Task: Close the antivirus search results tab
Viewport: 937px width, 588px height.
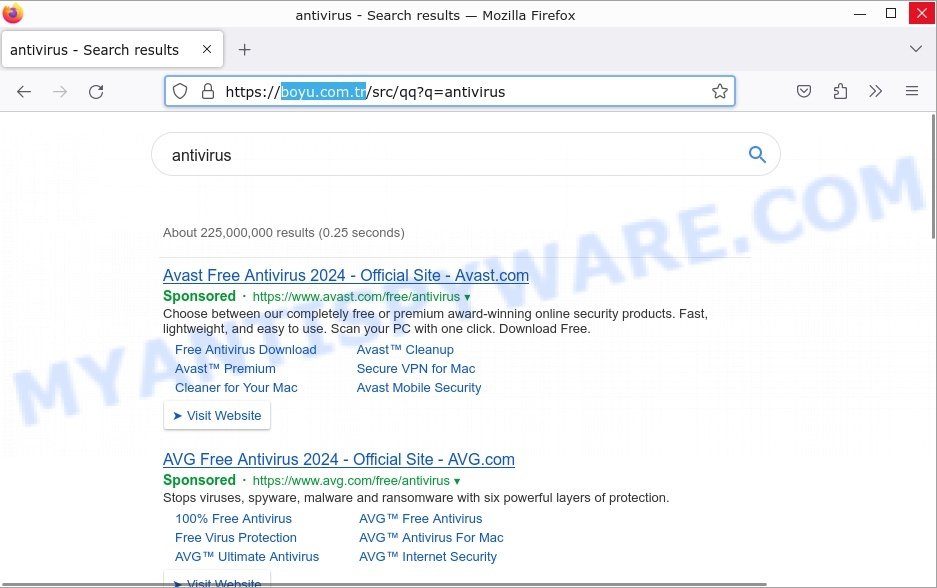Action: click(207, 49)
